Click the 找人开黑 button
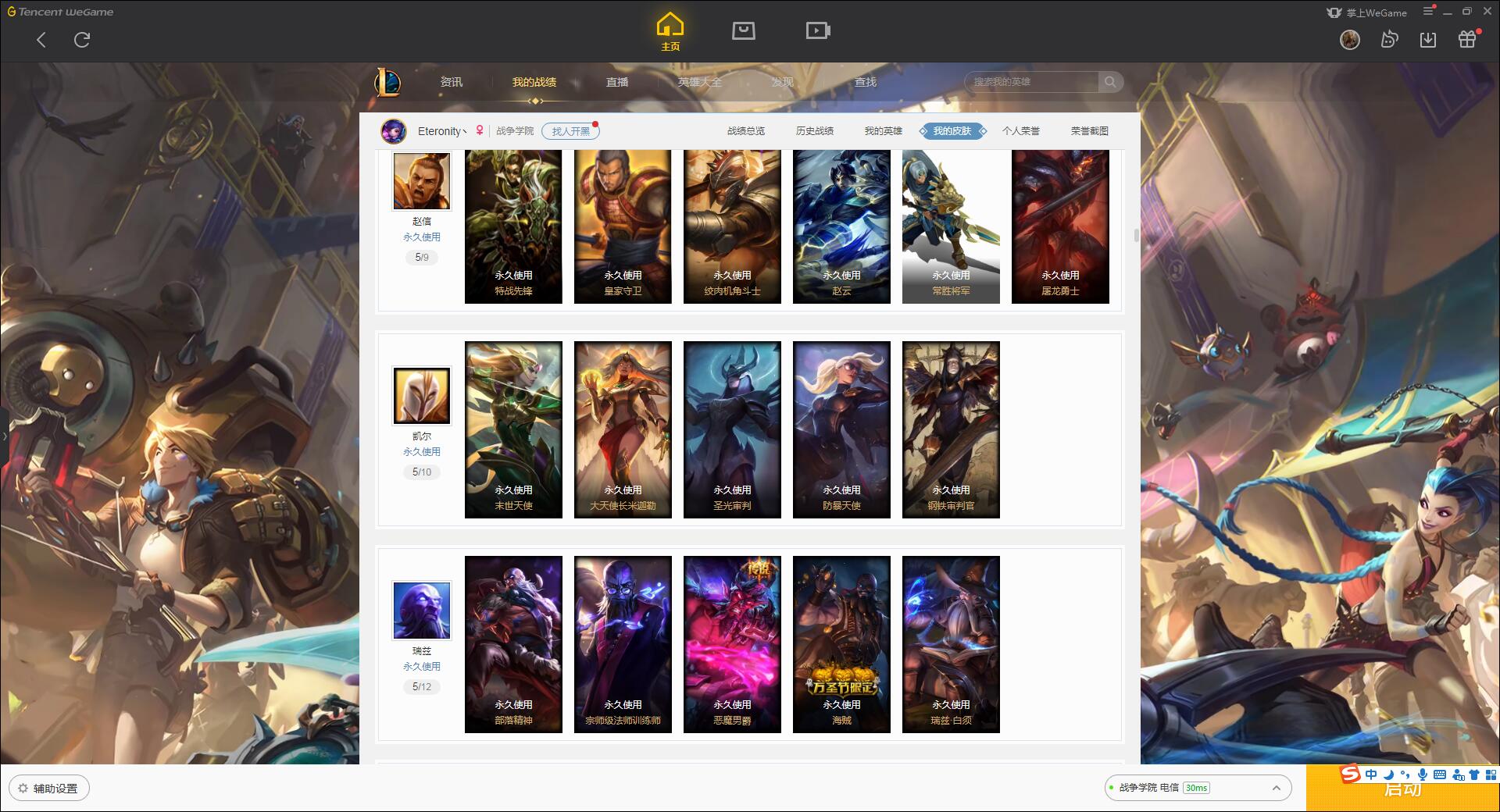Image resolution: width=1500 pixels, height=812 pixels. pos(571,131)
